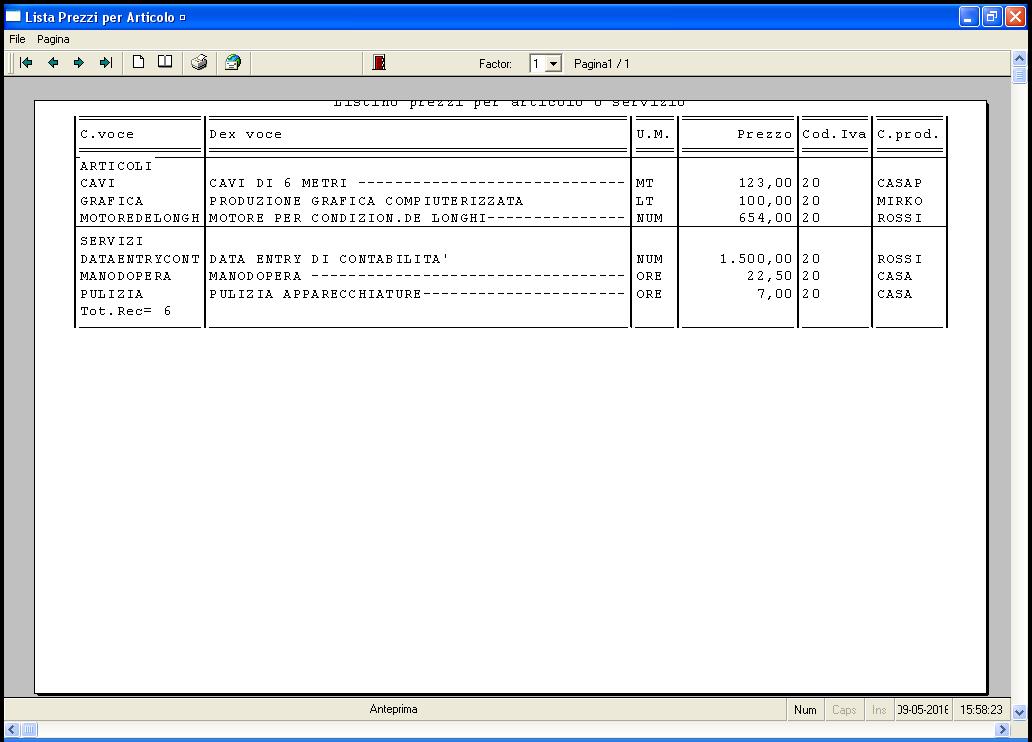1032x742 pixels.
Task: Switch to single page view
Action: [x=139, y=62]
